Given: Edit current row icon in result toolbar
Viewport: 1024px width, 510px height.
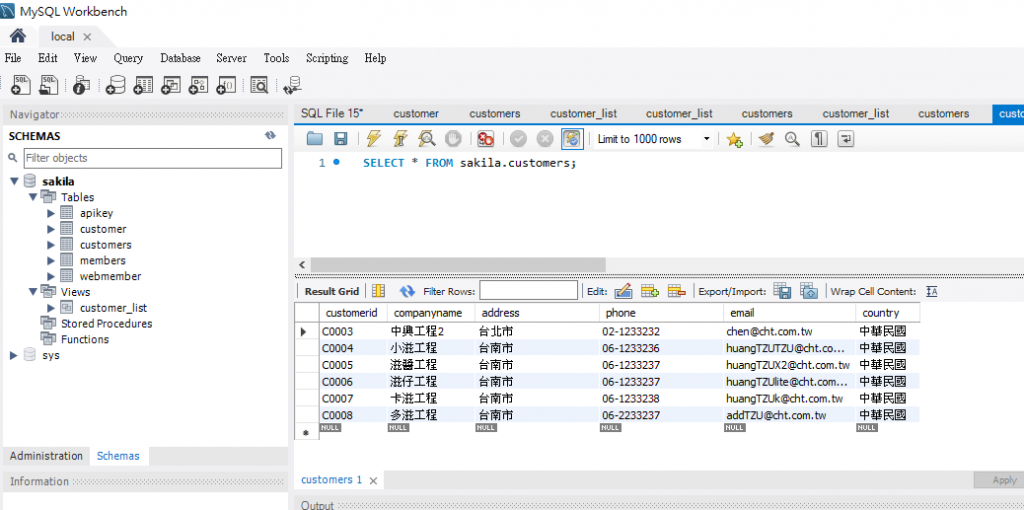Looking at the screenshot, I should click(623, 291).
